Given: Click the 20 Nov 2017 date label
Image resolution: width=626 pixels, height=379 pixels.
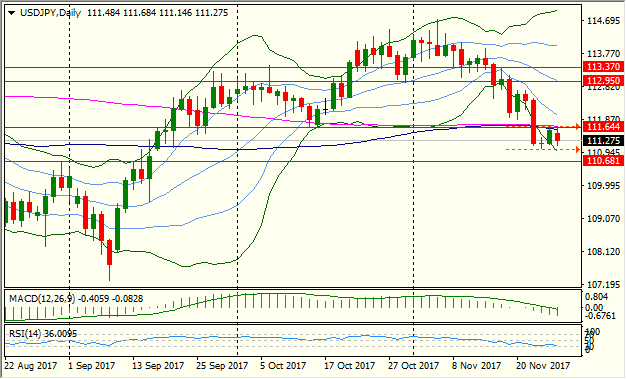Looking at the screenshot, I should (x=543, y=365).
